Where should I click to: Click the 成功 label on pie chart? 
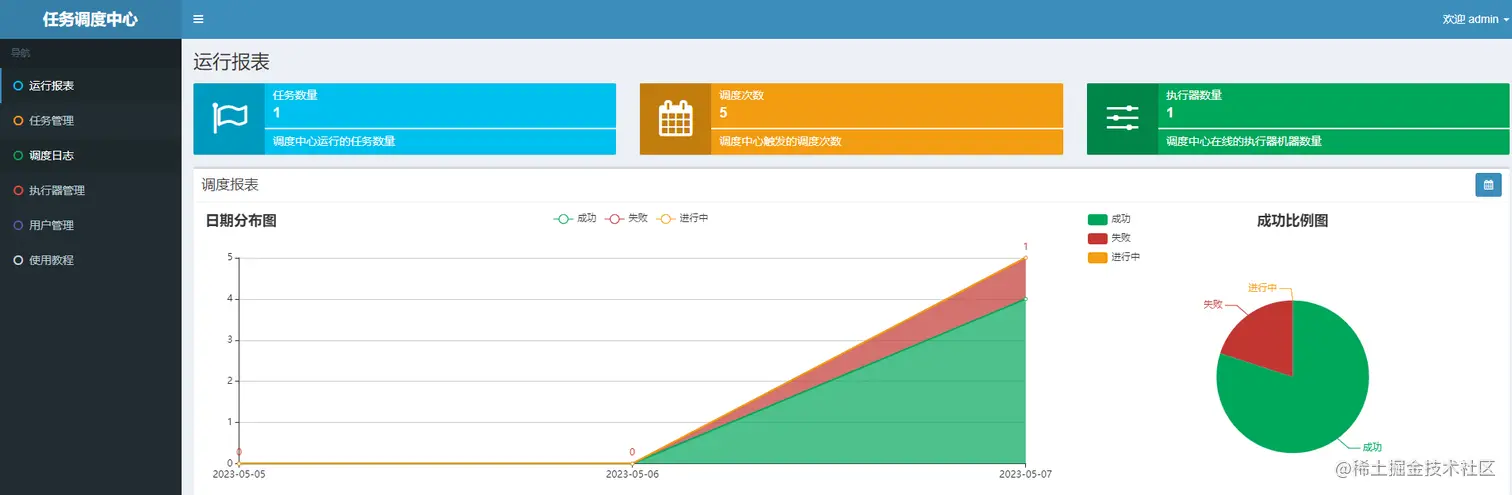(x=1372, y=447)
